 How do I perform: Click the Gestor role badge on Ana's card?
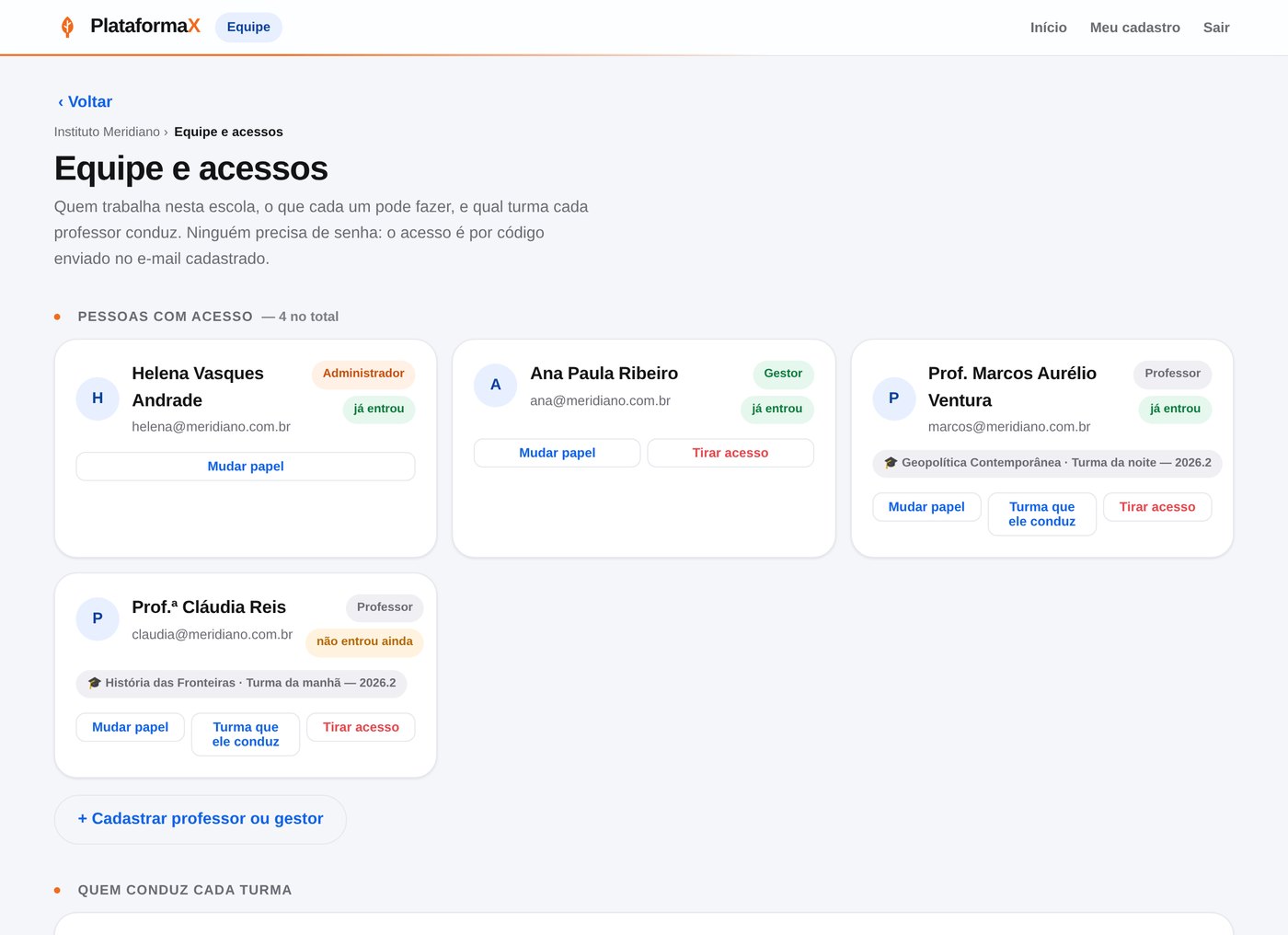pos(783,374)
